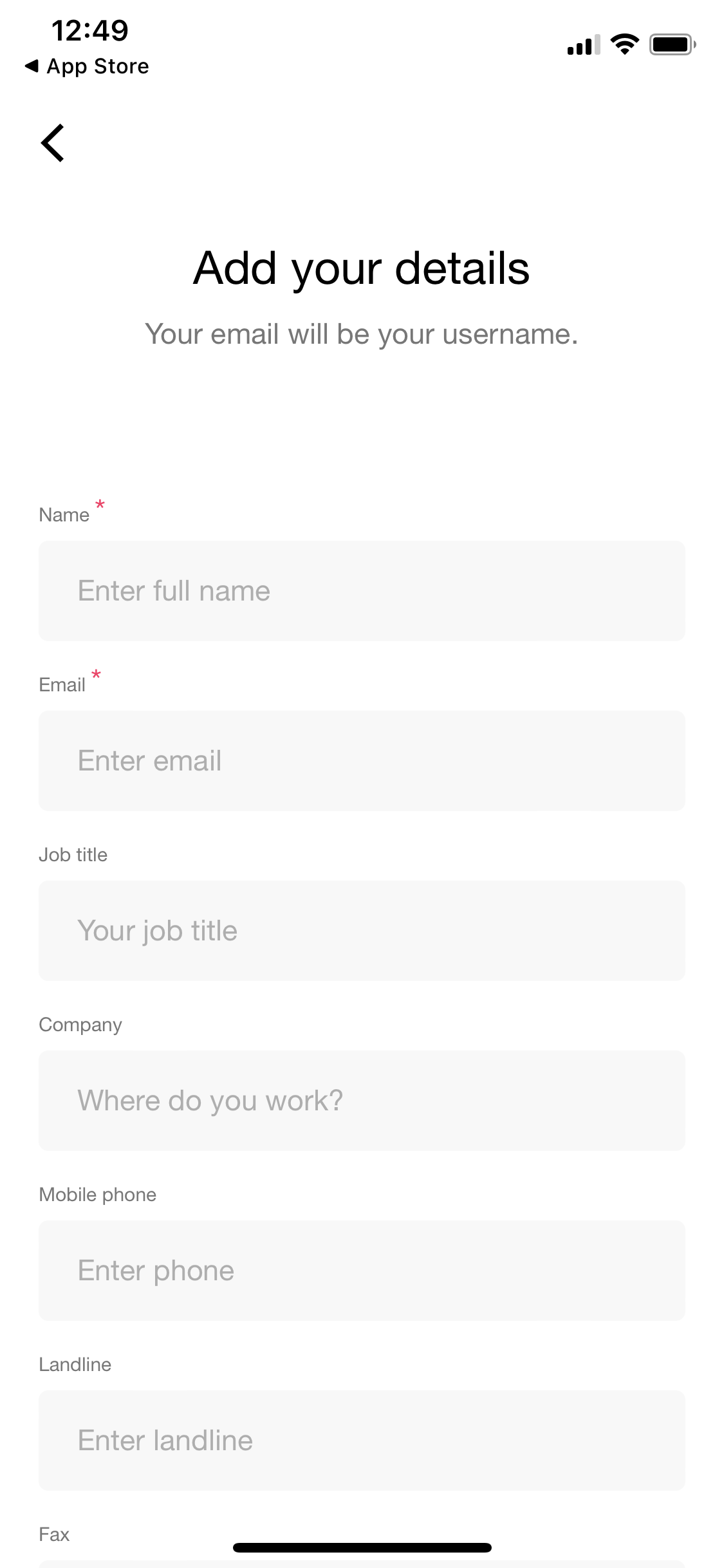Tap the Where do you work field

tap(362, 1101)
